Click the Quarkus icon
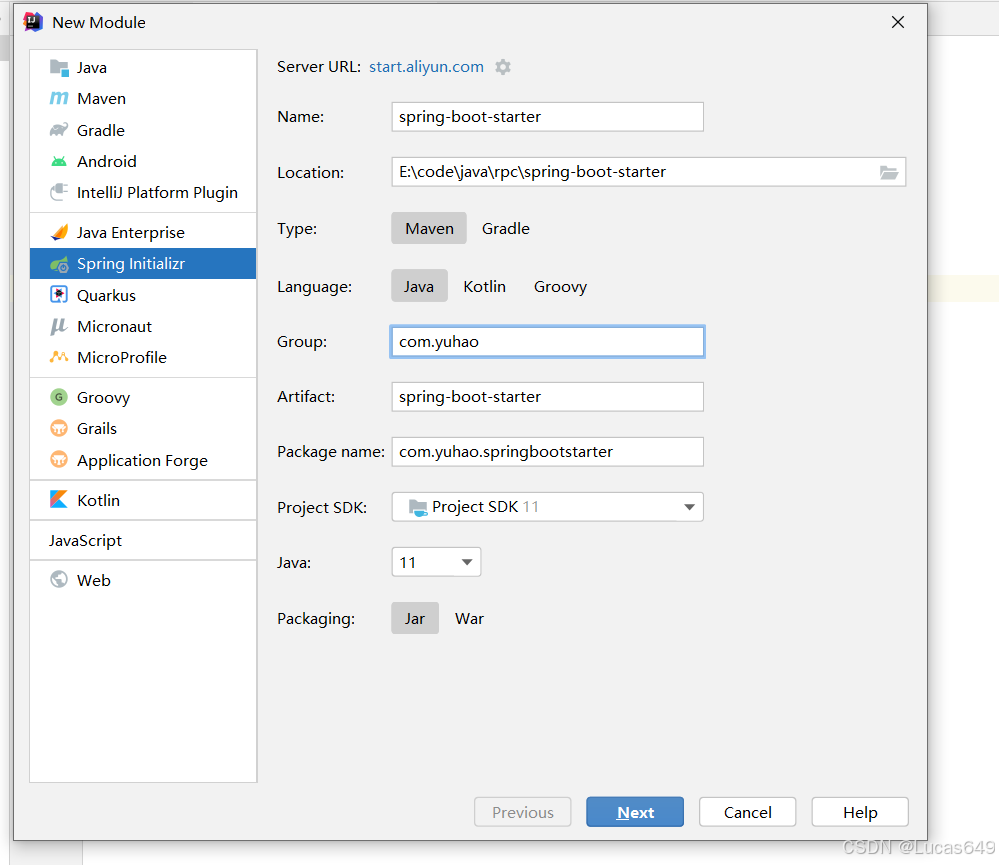Image resolution: width=999 pixels, height=865 pixels. pyautogui.click(x=59, y=295)
